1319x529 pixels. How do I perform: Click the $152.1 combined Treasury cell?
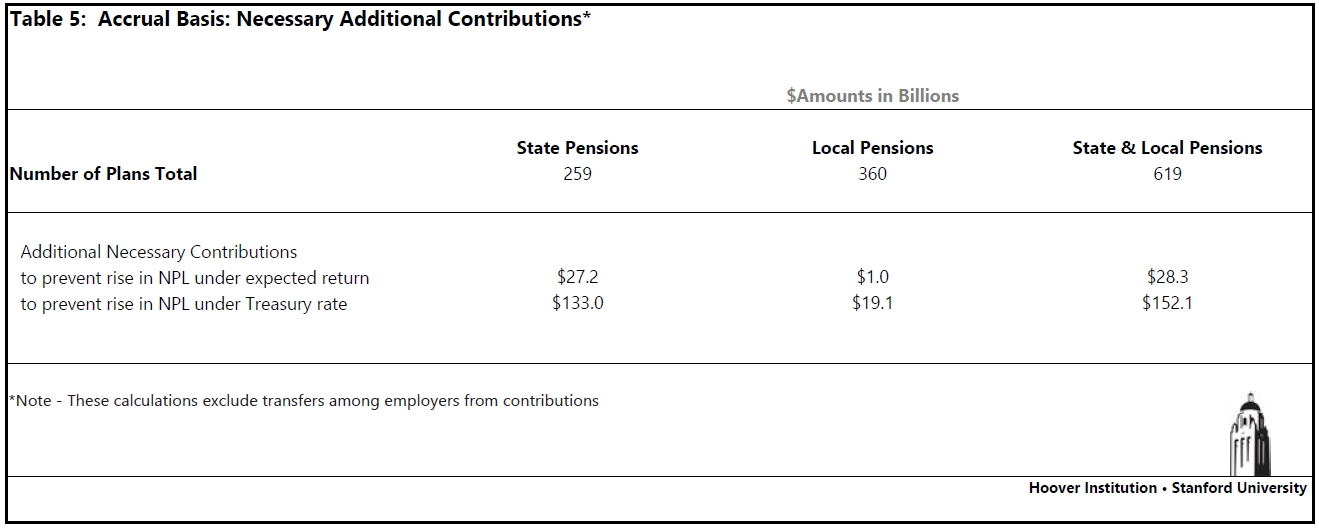(x=1167, y=303)
